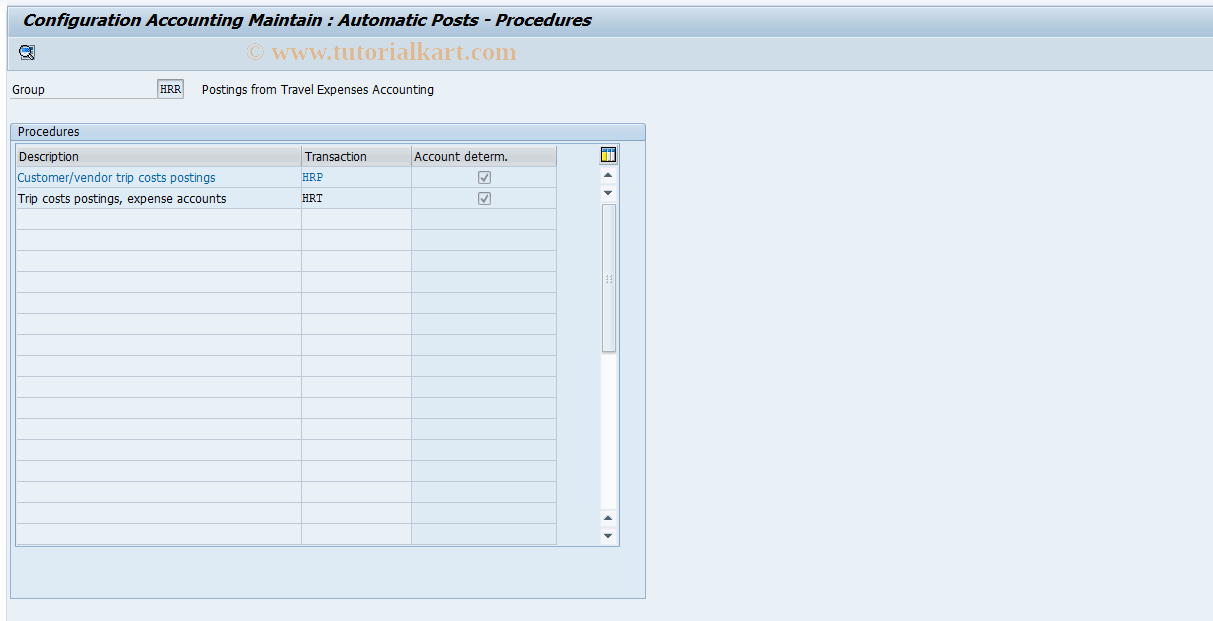Open the table settings column configuration icon

[608, 155]
